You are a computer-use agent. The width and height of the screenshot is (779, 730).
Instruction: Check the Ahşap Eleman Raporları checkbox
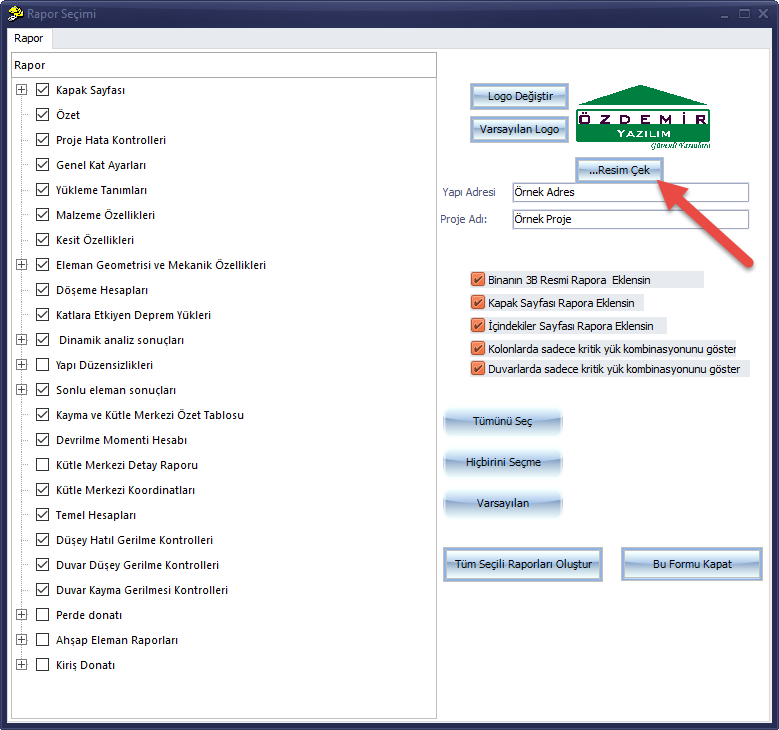click(43, 640)
